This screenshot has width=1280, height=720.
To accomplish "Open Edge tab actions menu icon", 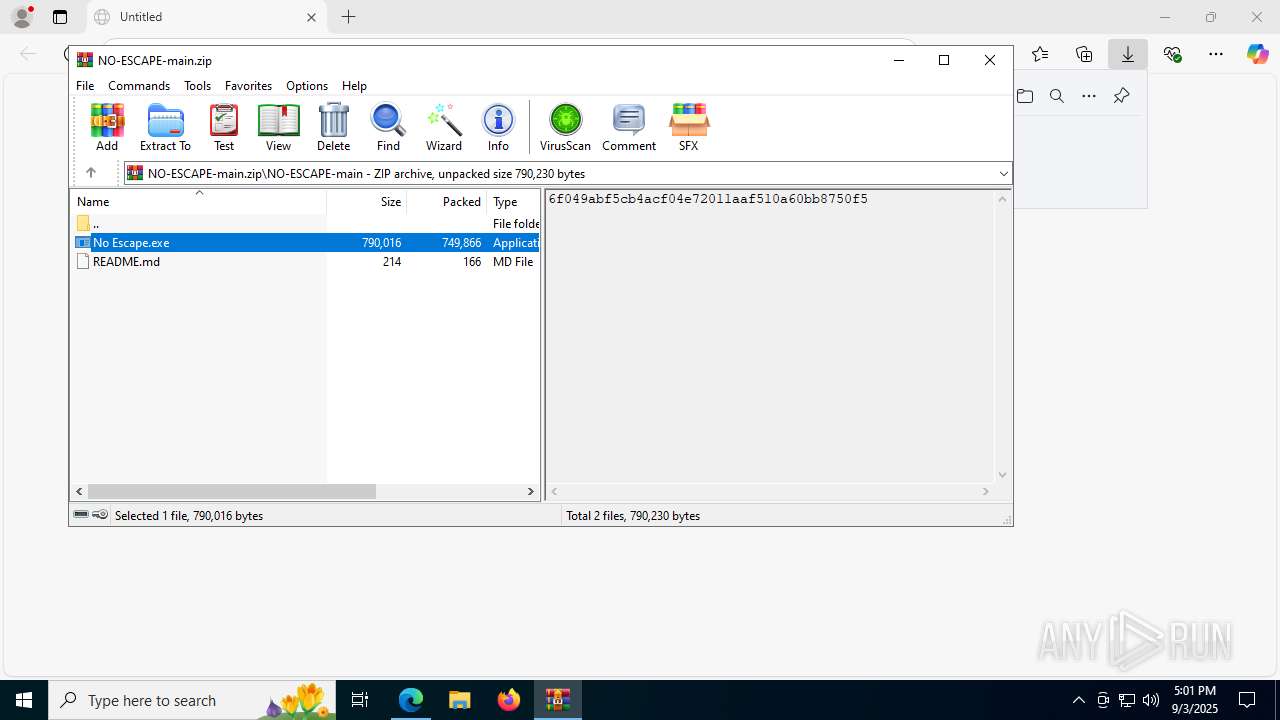I will click(60, 17).
